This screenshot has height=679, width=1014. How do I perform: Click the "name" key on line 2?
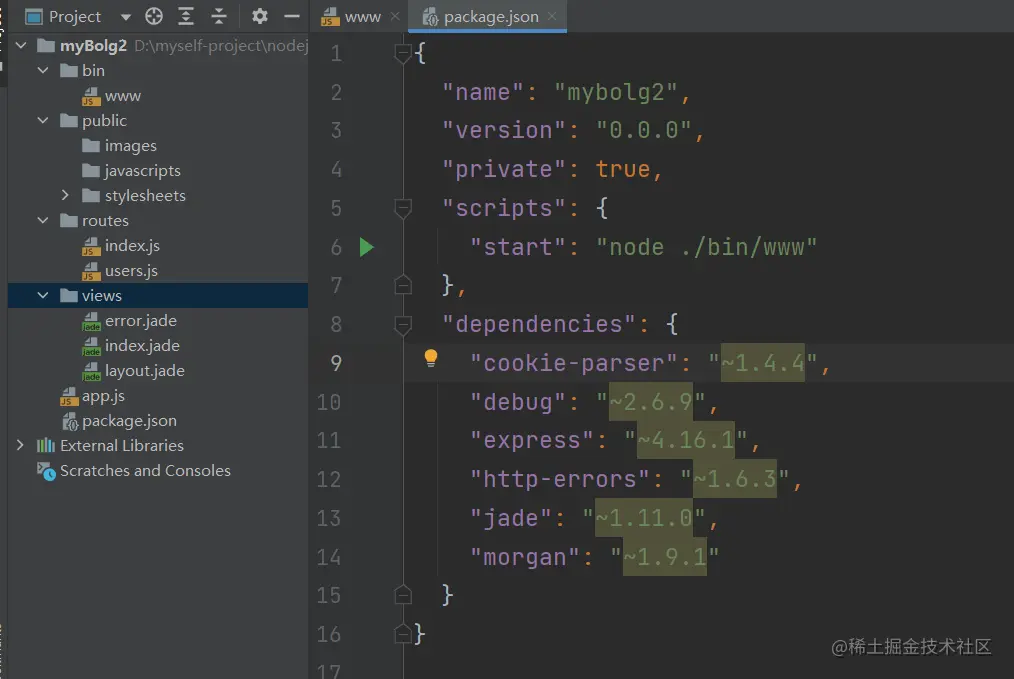click(x=483, y=92)
